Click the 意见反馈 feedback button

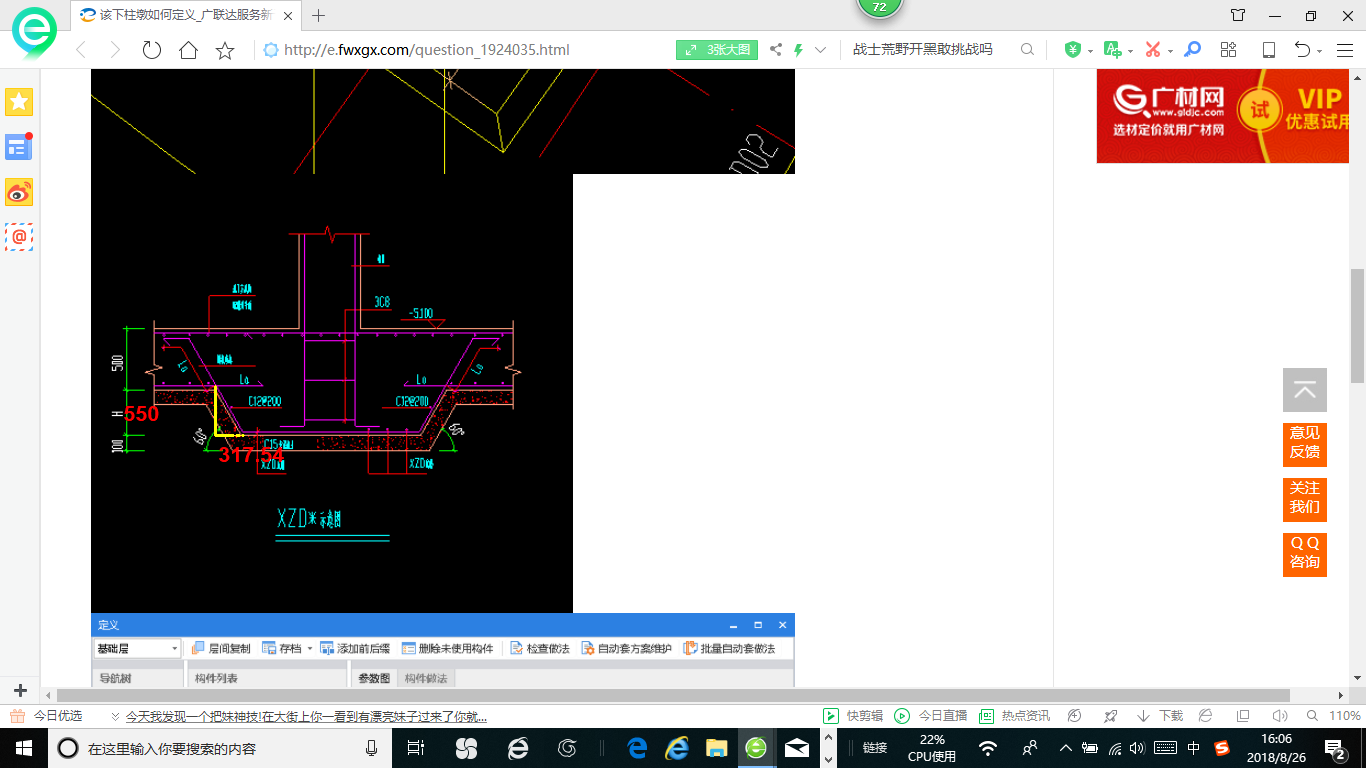click(x=1305, y=444)
